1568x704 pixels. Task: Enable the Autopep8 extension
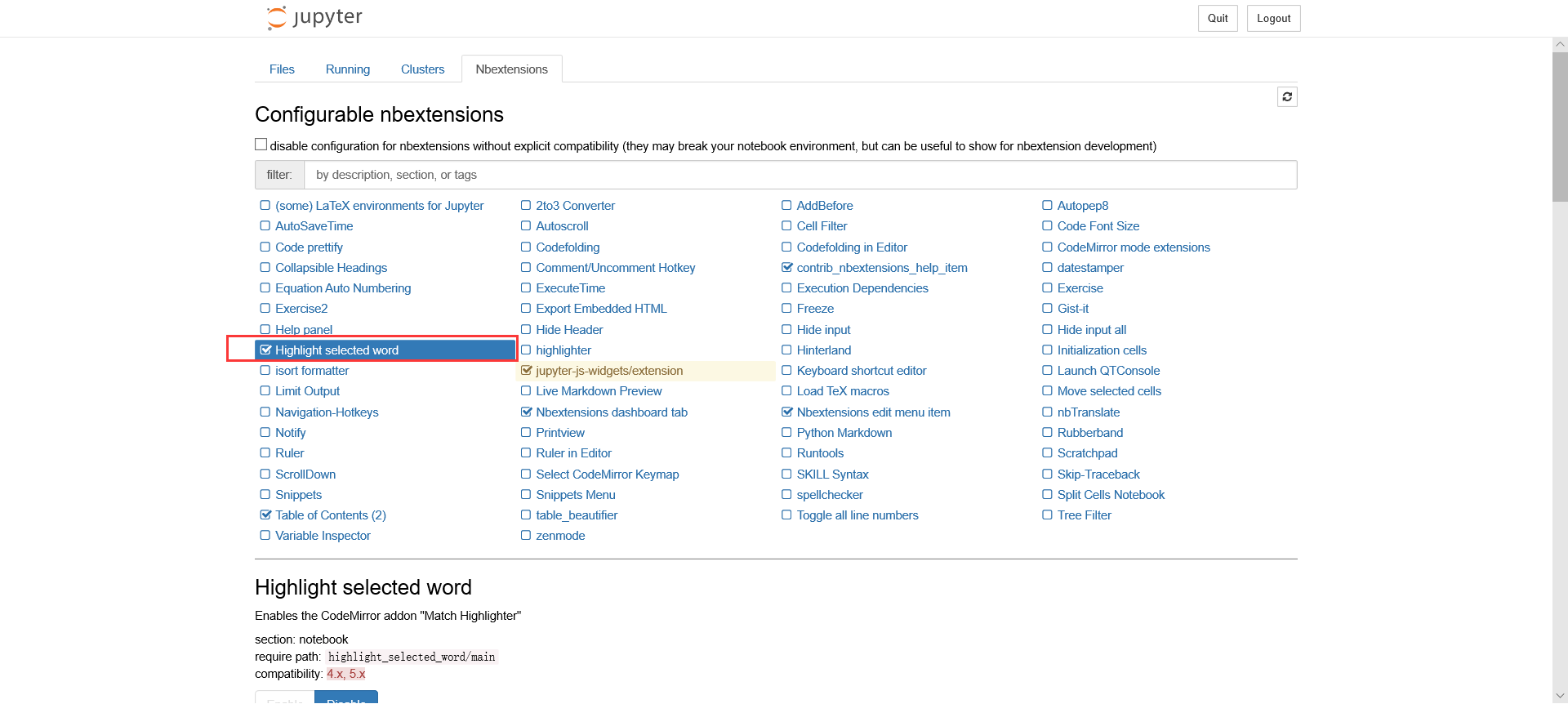click(x=1047, y=206)
